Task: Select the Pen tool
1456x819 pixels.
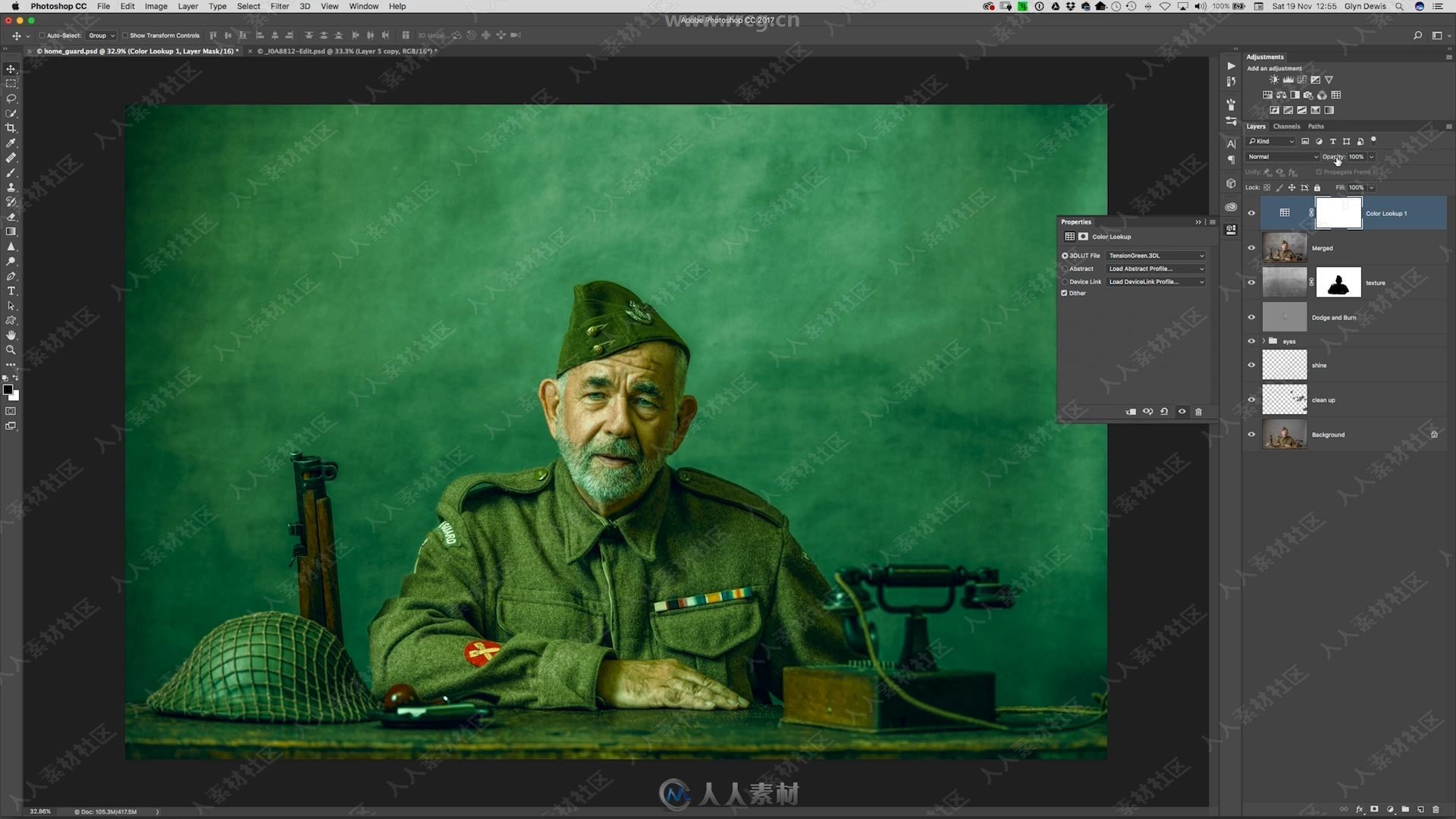Action: (x=11, y=276)
